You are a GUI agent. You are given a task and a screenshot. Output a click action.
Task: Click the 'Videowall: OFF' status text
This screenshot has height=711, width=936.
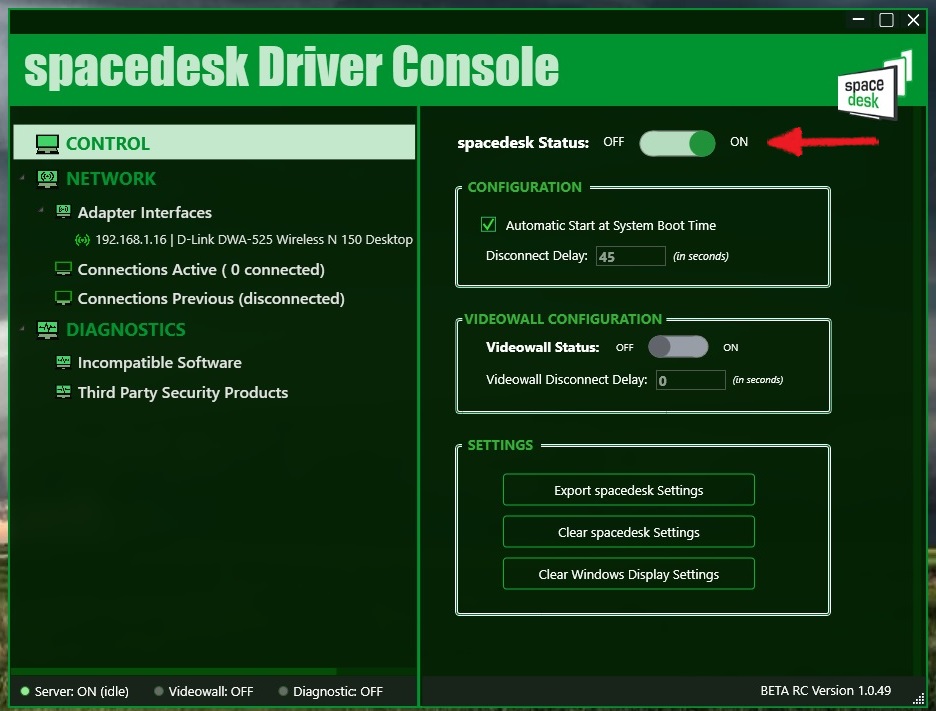point(211,691)
